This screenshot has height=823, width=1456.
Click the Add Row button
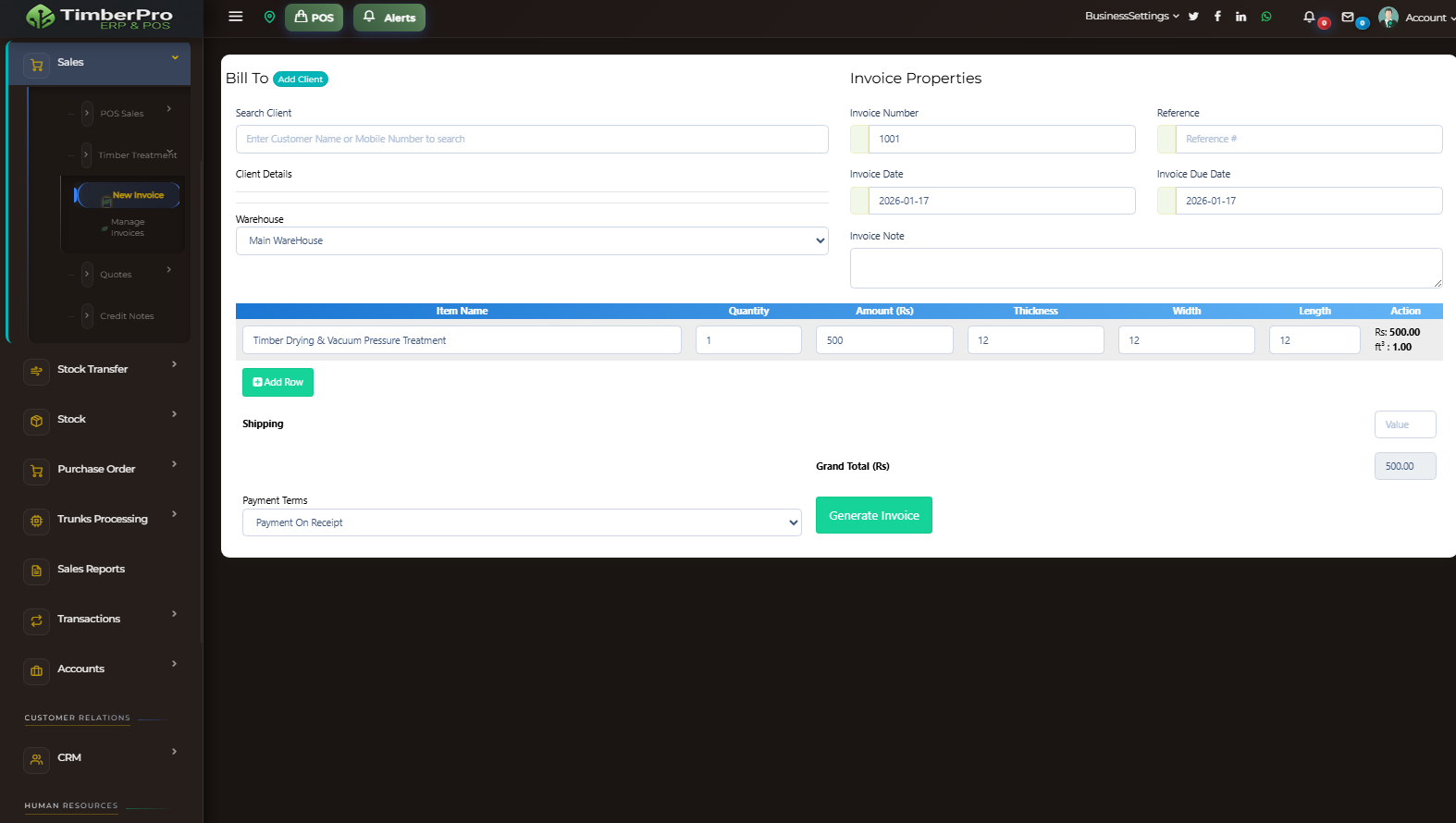point(278,382)
